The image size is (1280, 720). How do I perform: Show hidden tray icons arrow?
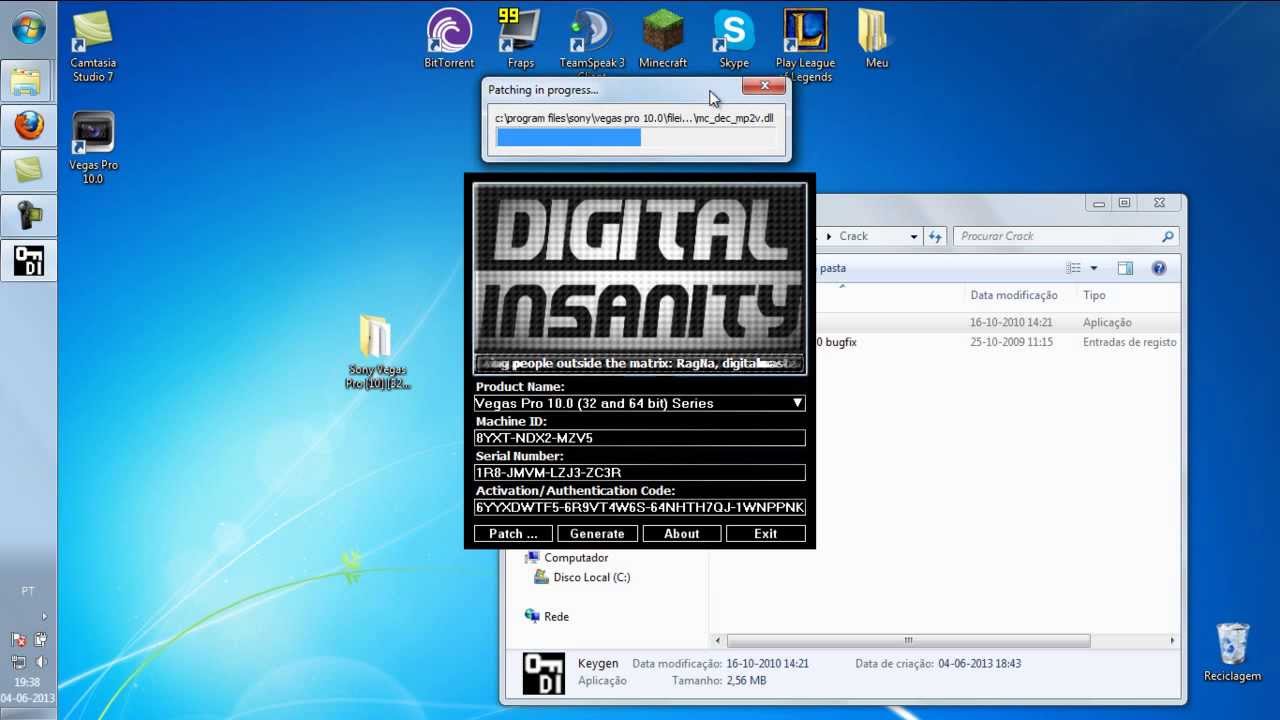coord(43,617)
